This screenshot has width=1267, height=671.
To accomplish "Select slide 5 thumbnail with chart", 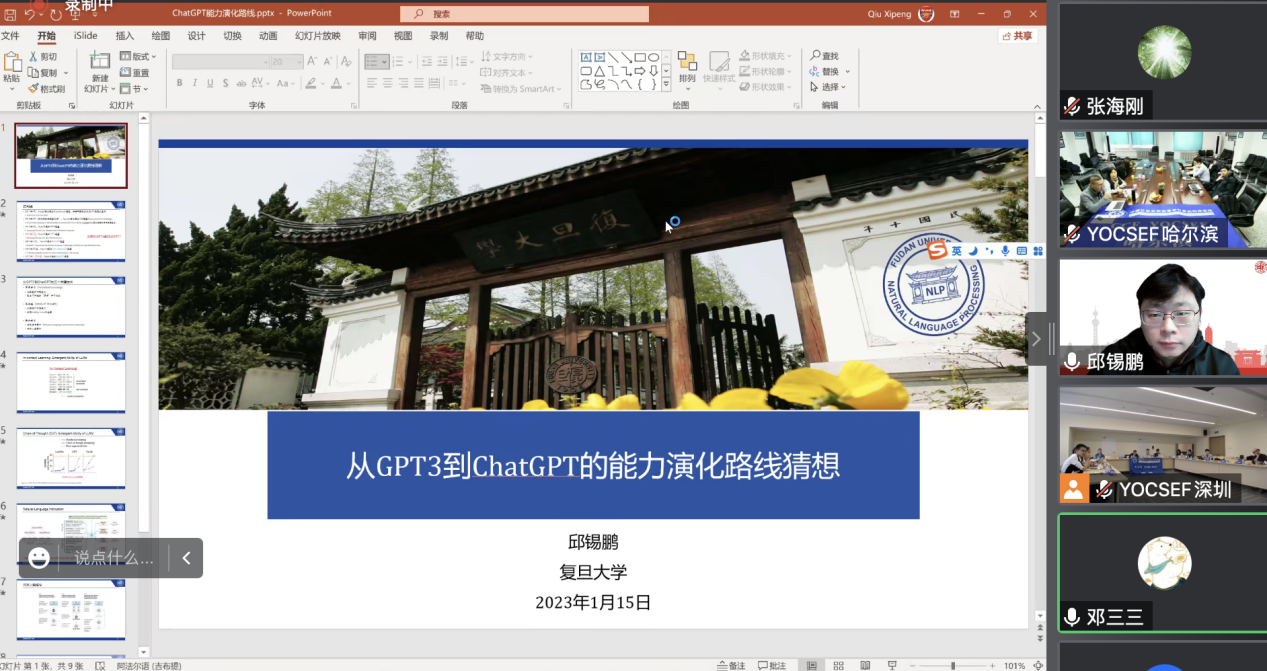I will coord(71,458).
